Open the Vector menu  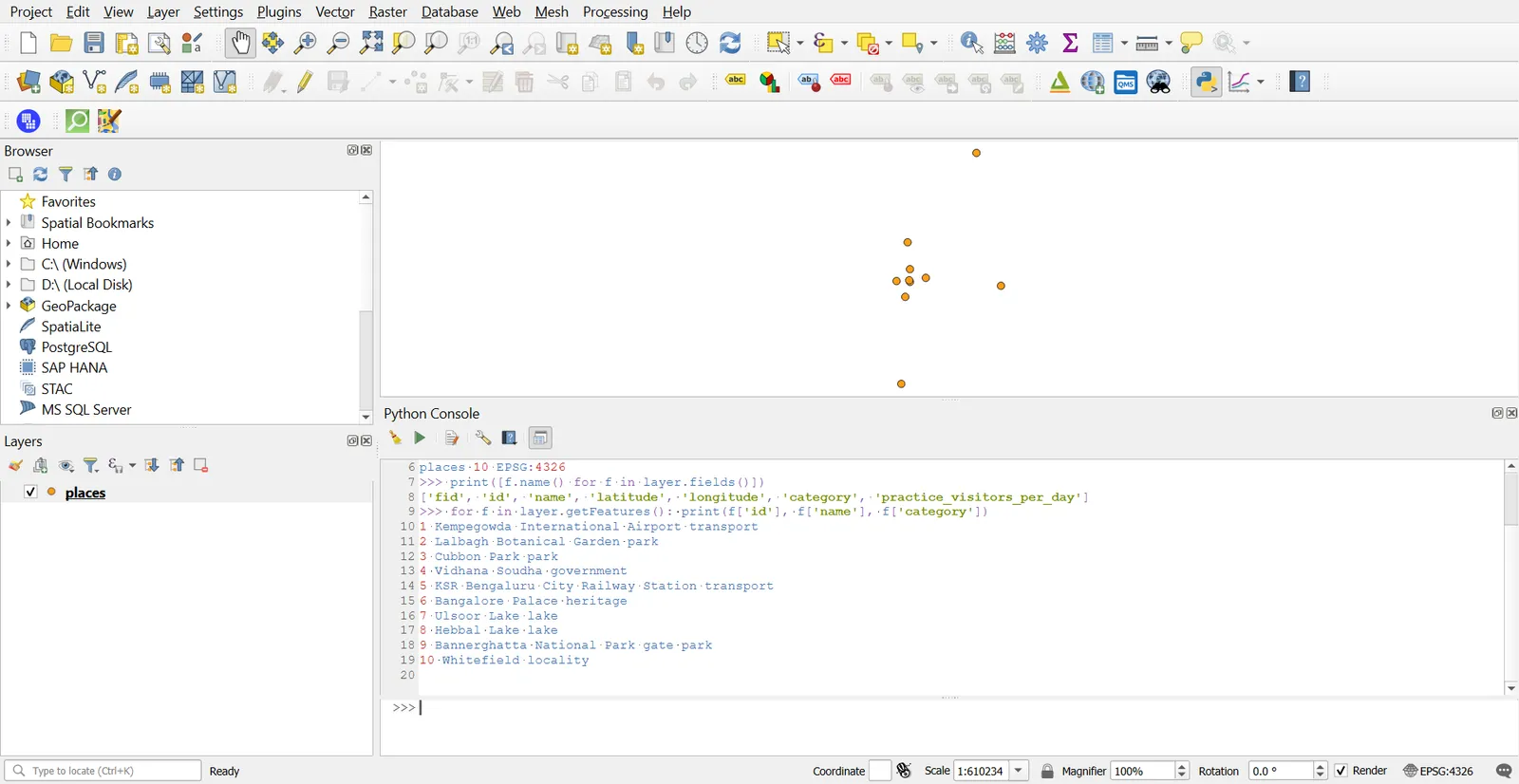click(335, 11)
